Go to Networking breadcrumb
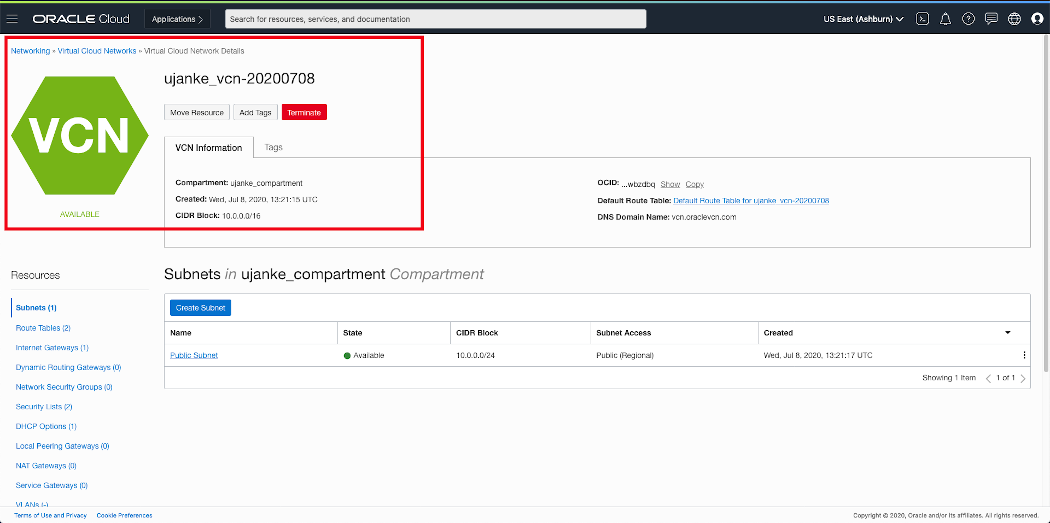This screenshot has width=1050, height=523. tap(30, 51)
